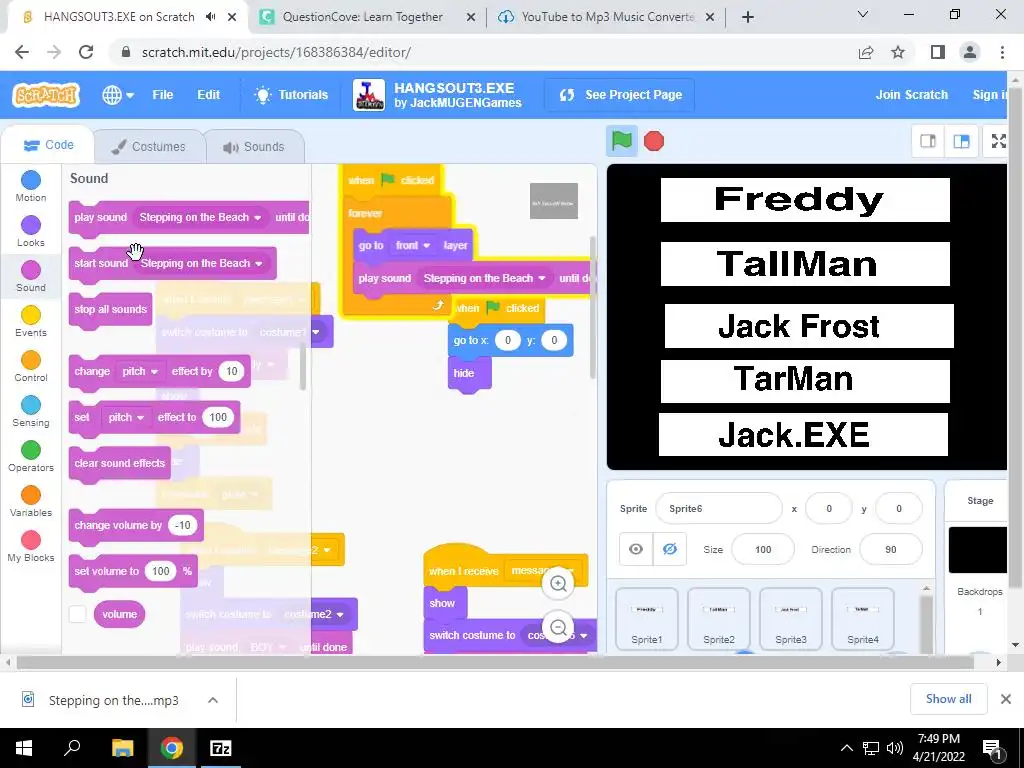Zoom out the code workspace

pos(558,628)
